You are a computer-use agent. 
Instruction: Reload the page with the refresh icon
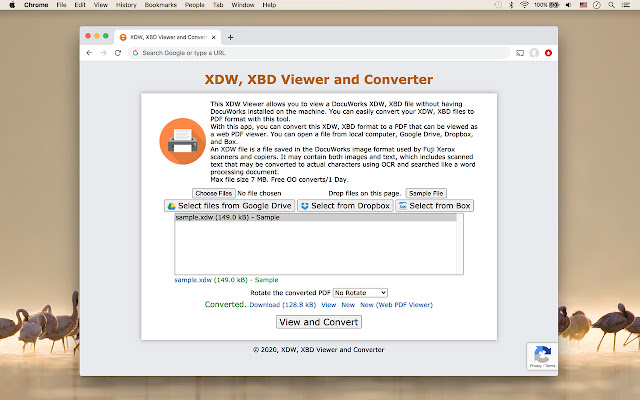click(x=118, y=53)
